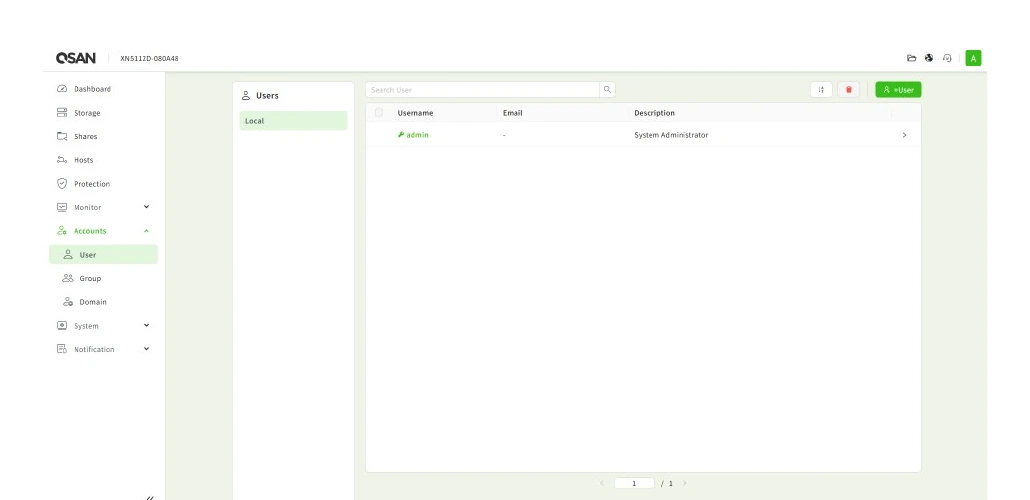1030x500 pixels.
Task: Click the Notification icon in sidebar
Action: click(x=62, y=349)
